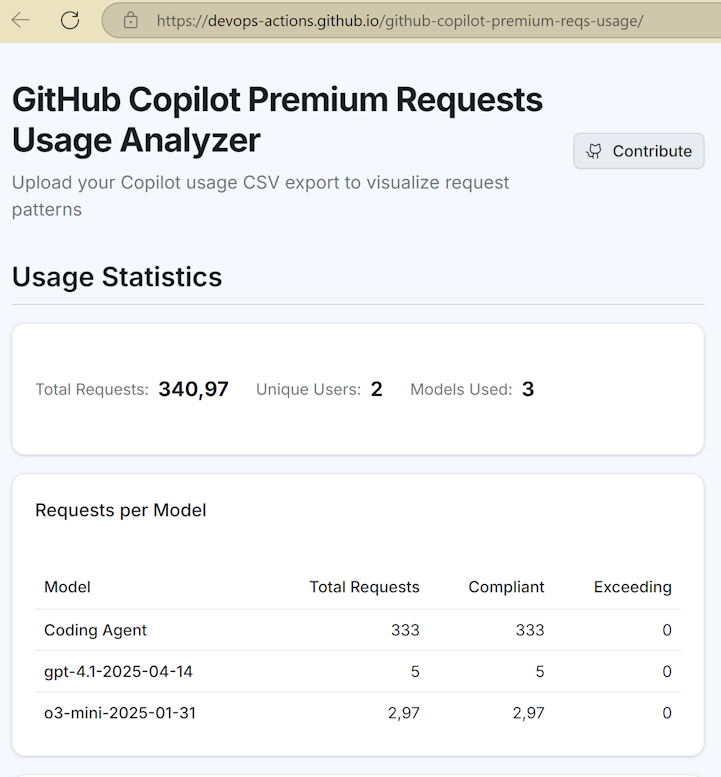Click the Model column header

tap(67, 587)
